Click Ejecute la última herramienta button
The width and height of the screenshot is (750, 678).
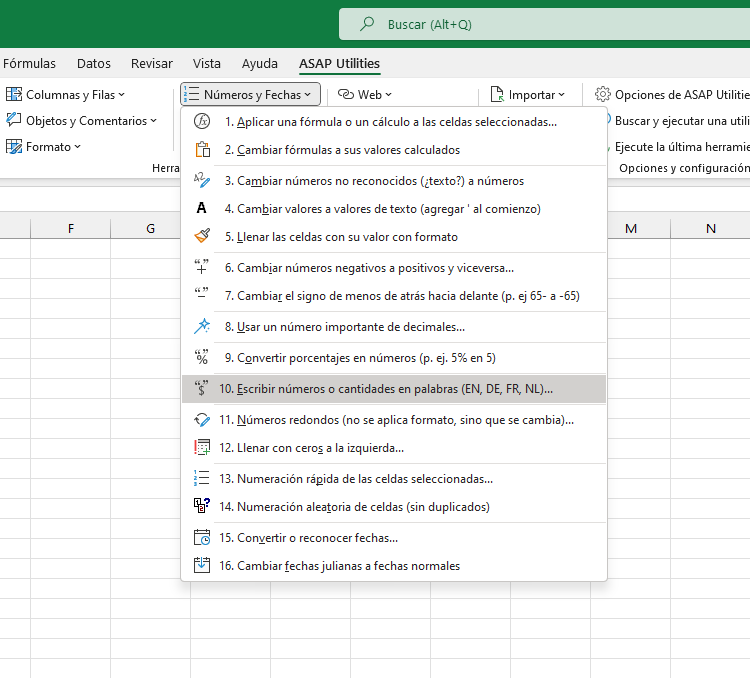point(677,146)
